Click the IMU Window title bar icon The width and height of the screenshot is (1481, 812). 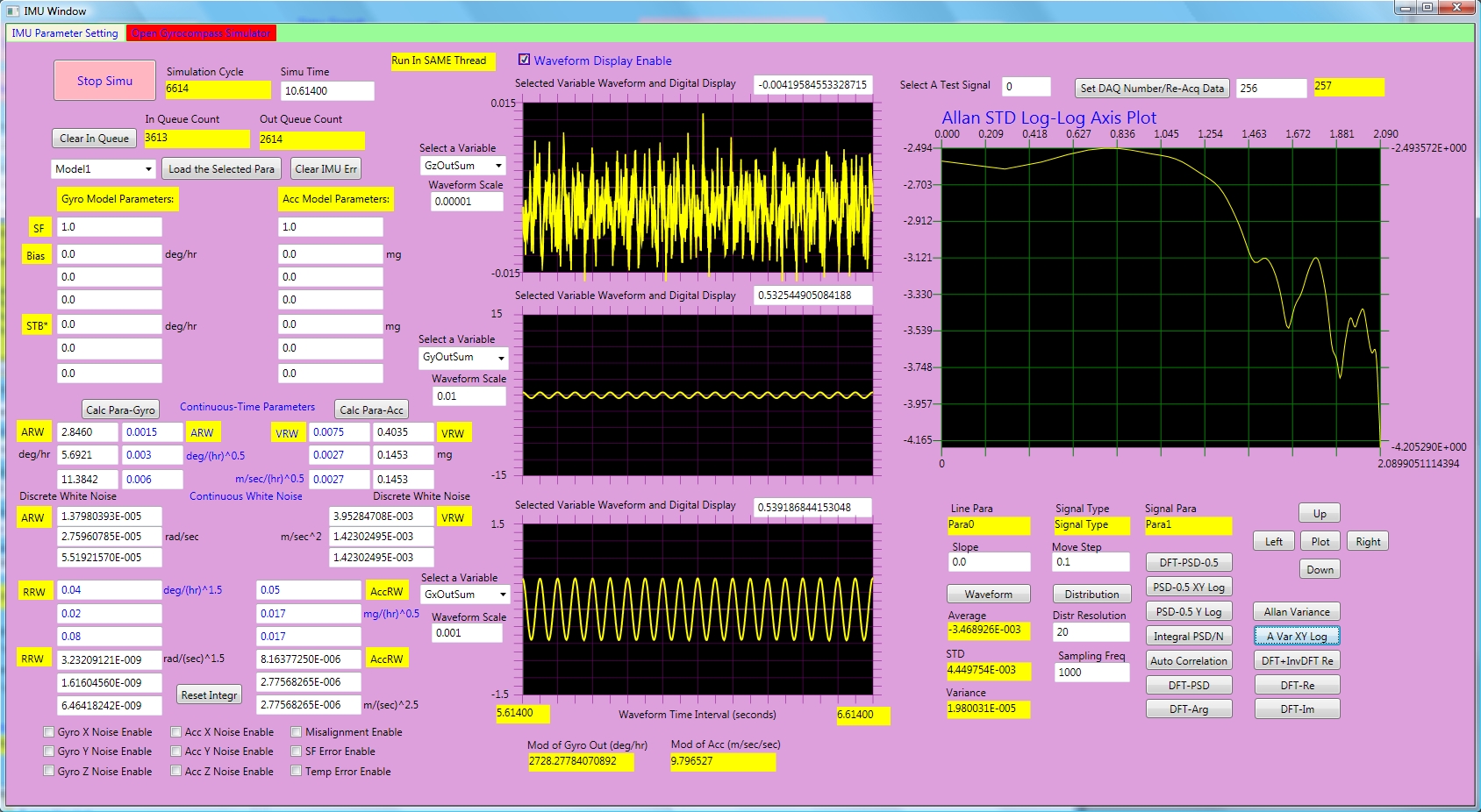pyautogui.click(x=12, y=11)
